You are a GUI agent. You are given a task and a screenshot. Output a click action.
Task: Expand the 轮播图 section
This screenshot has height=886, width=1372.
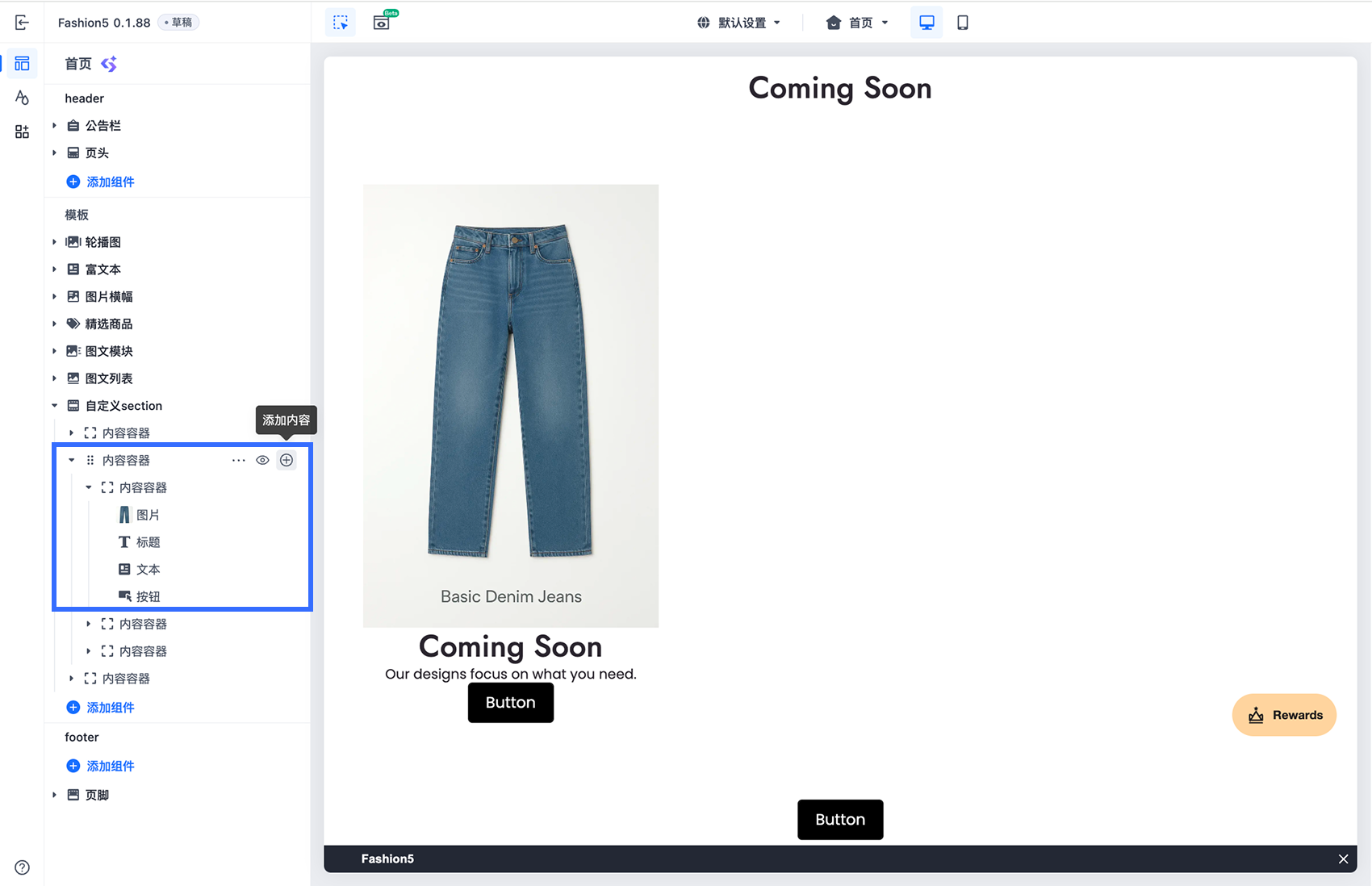[55, 242]
